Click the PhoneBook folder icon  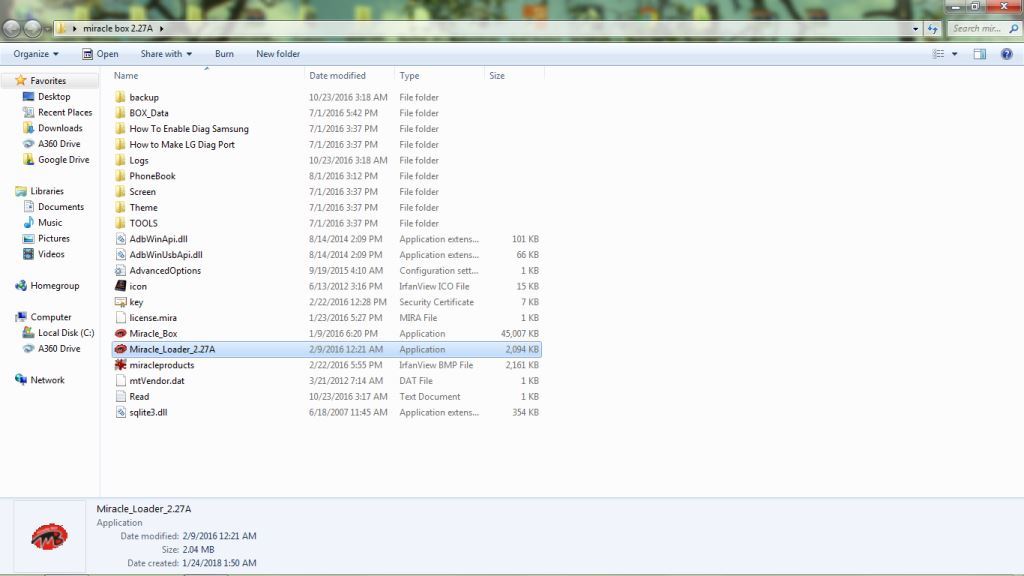point(120,176)
